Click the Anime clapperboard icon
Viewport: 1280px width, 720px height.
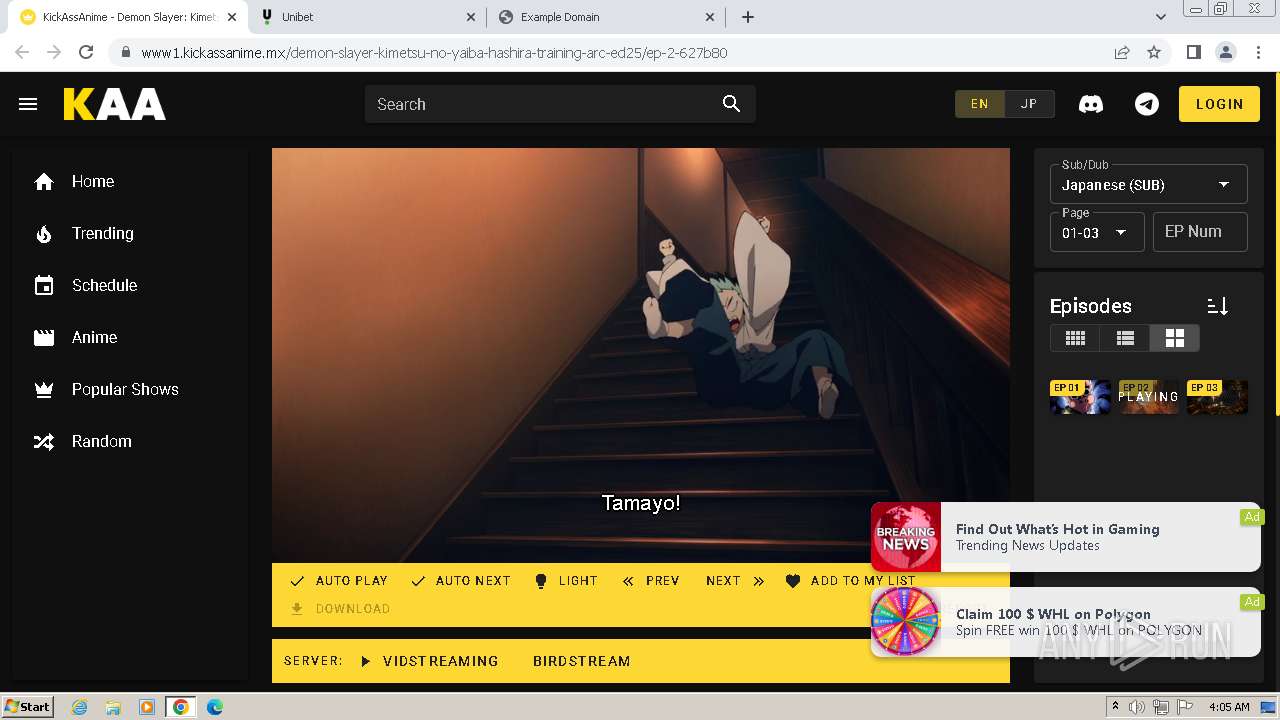tap(44, 337)
